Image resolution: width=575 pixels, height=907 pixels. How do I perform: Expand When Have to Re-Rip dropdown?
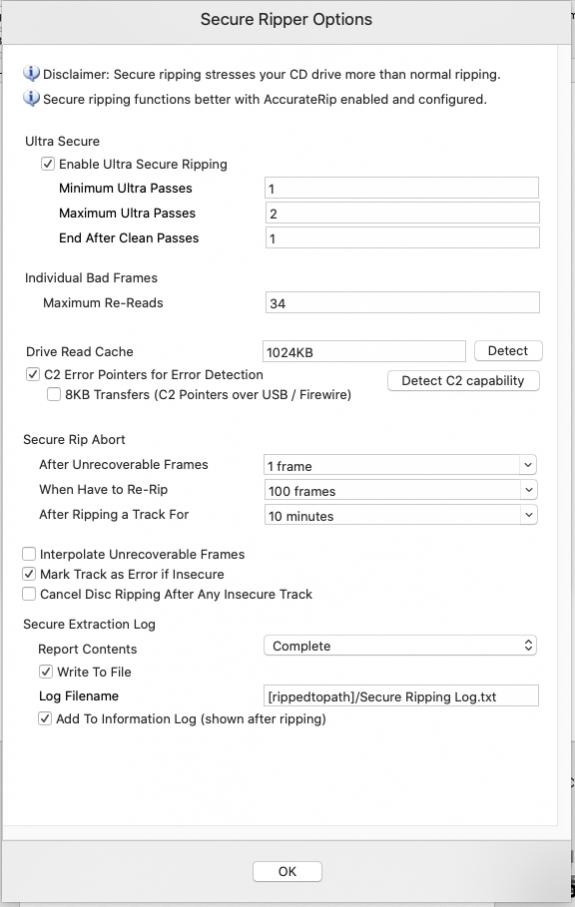[400, 490]
